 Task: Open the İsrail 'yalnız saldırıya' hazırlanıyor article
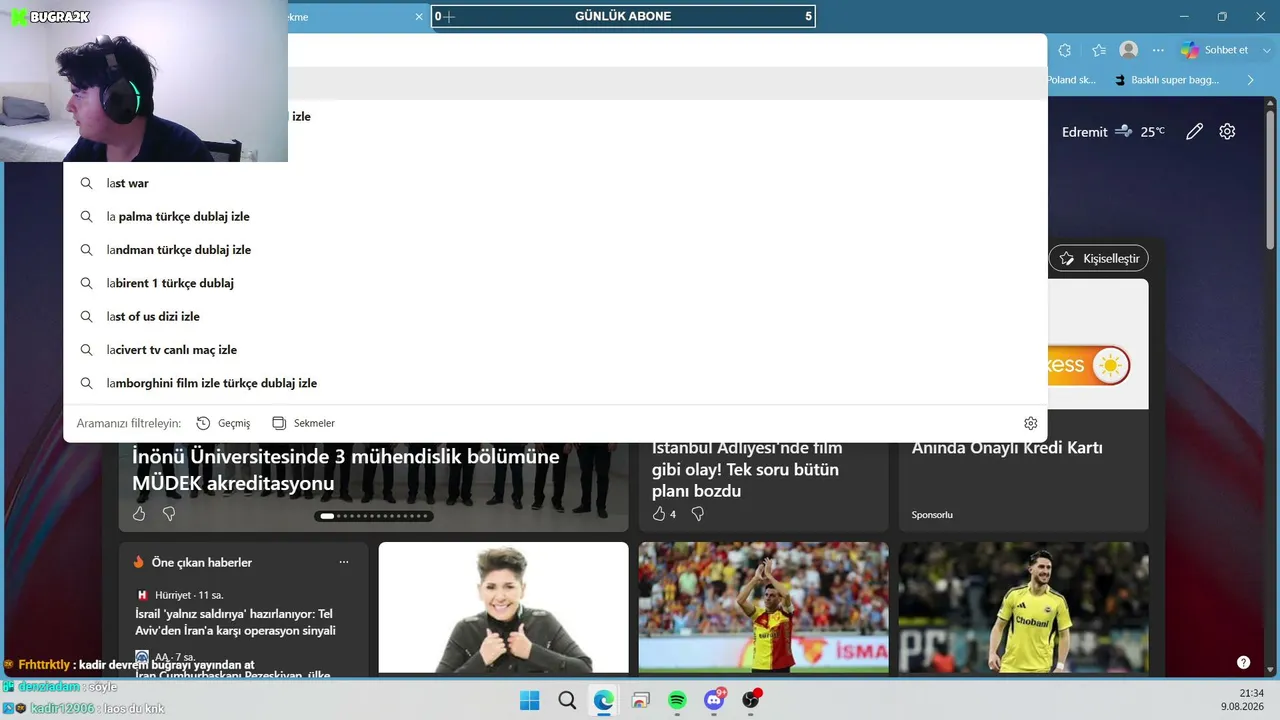coord(236,622)
